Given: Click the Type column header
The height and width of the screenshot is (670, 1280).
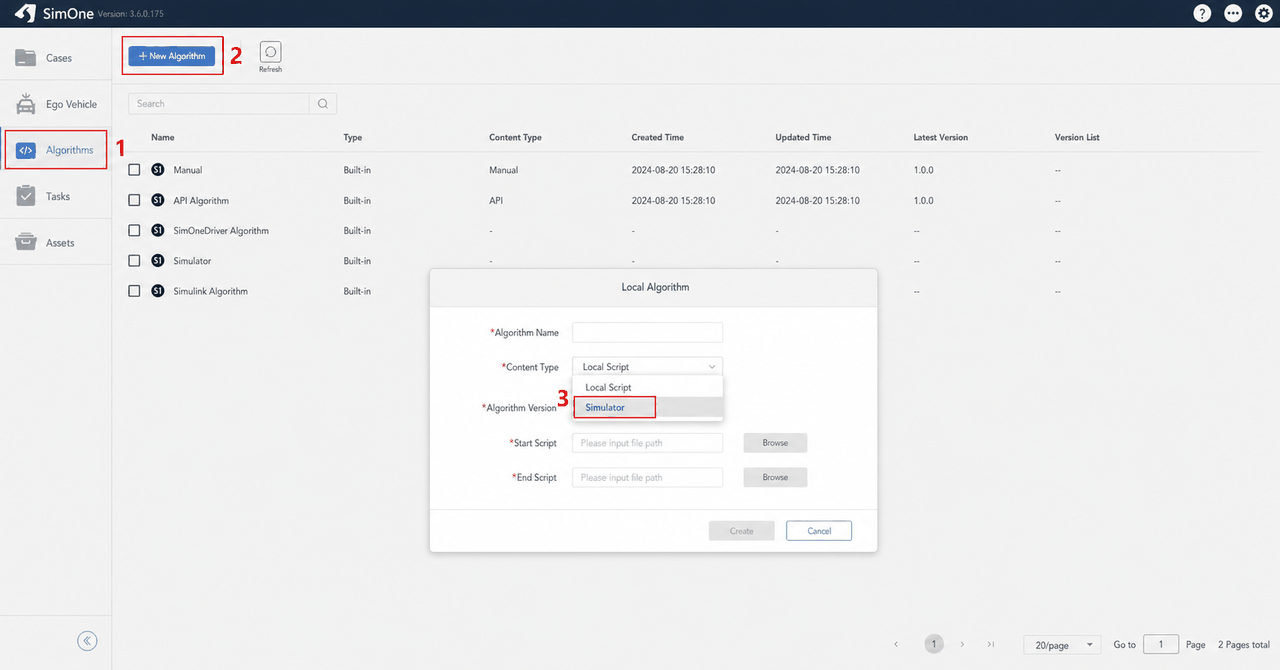Looking at the screenshot, I should [x=352, y=137].
